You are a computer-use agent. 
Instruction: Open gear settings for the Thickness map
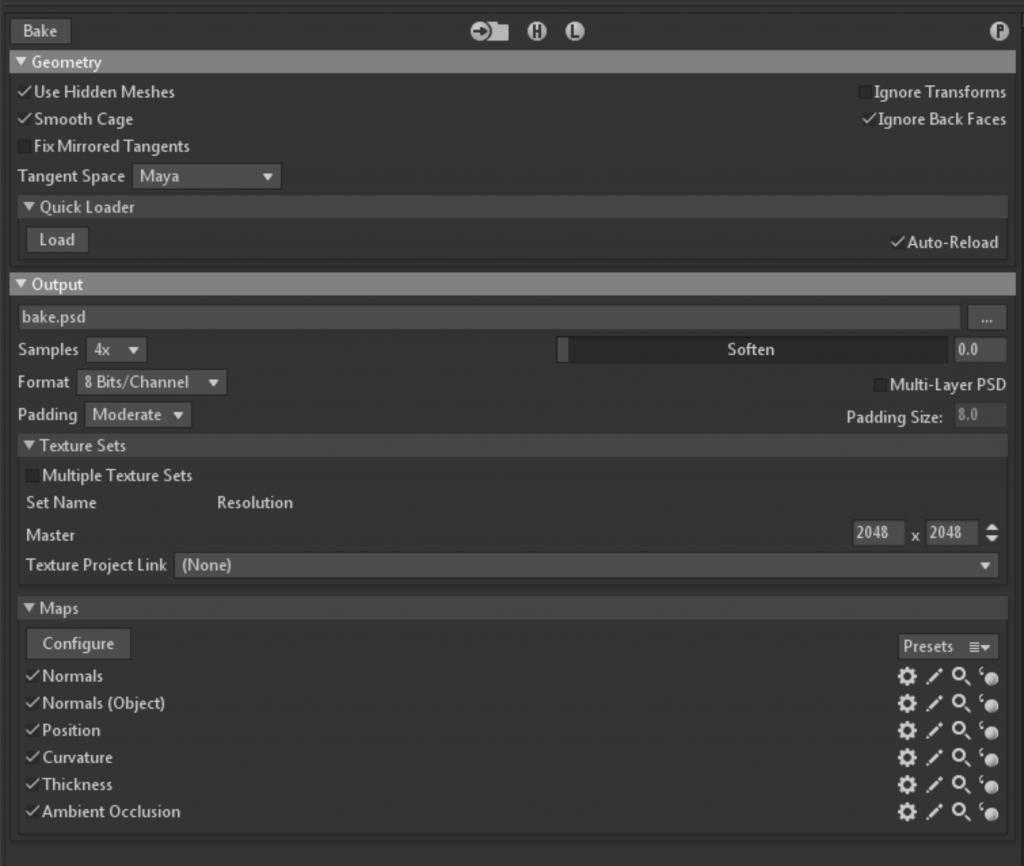coord(906,785)
